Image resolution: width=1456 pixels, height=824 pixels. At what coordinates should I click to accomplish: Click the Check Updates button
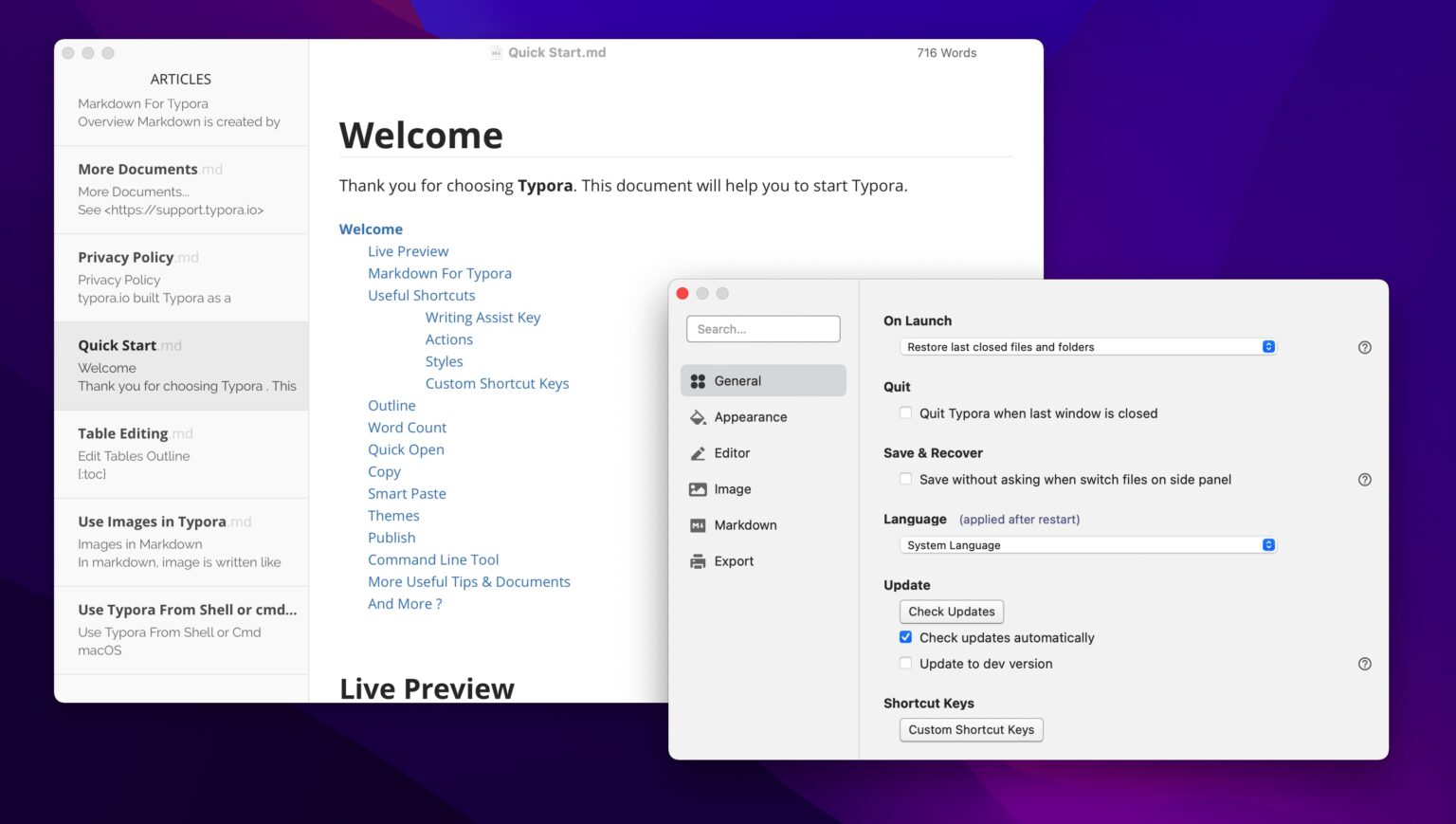click(x=951, y=611)
